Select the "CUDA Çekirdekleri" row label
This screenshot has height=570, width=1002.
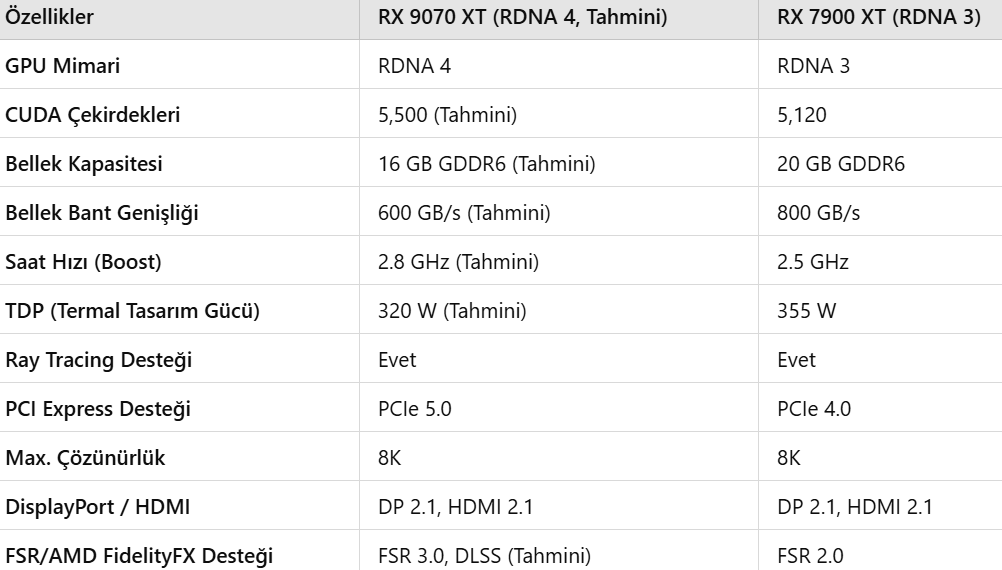click(92, 115)
